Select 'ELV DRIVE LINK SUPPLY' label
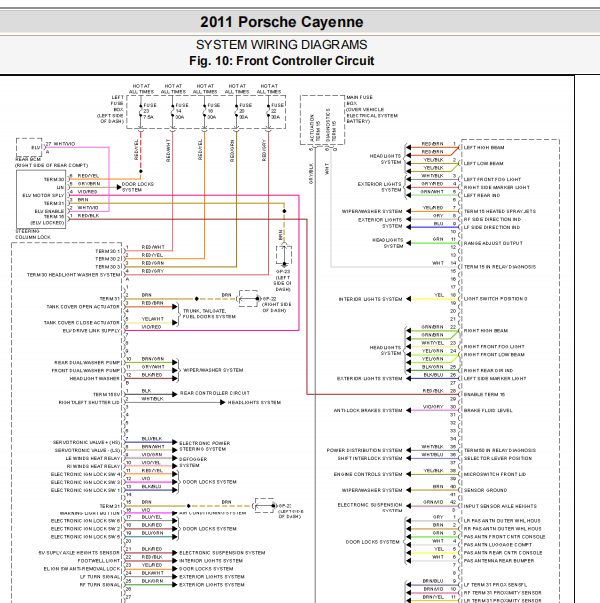 (92, 331)
